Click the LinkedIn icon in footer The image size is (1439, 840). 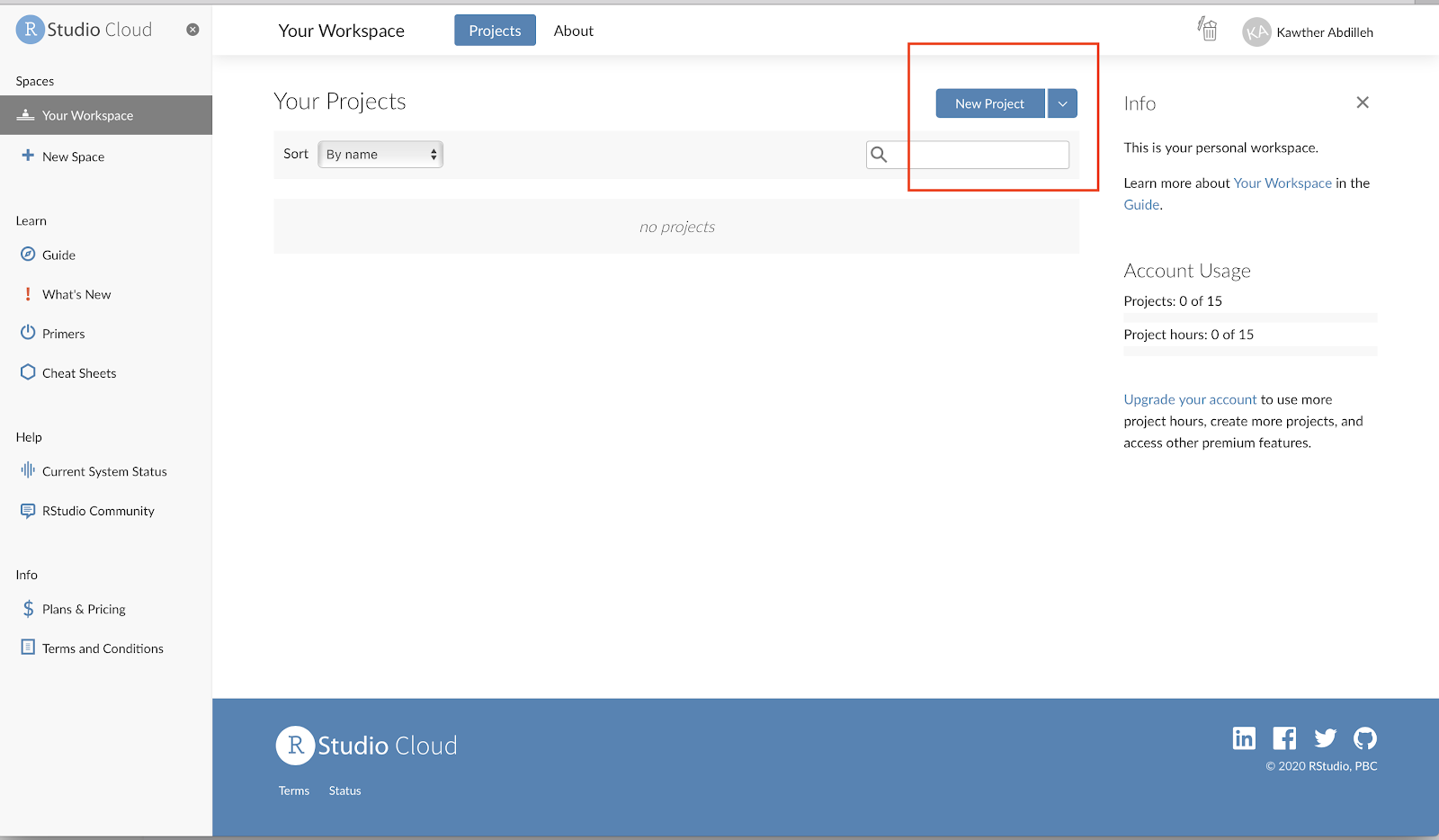pyautogui.click(x=1244, y=738)
